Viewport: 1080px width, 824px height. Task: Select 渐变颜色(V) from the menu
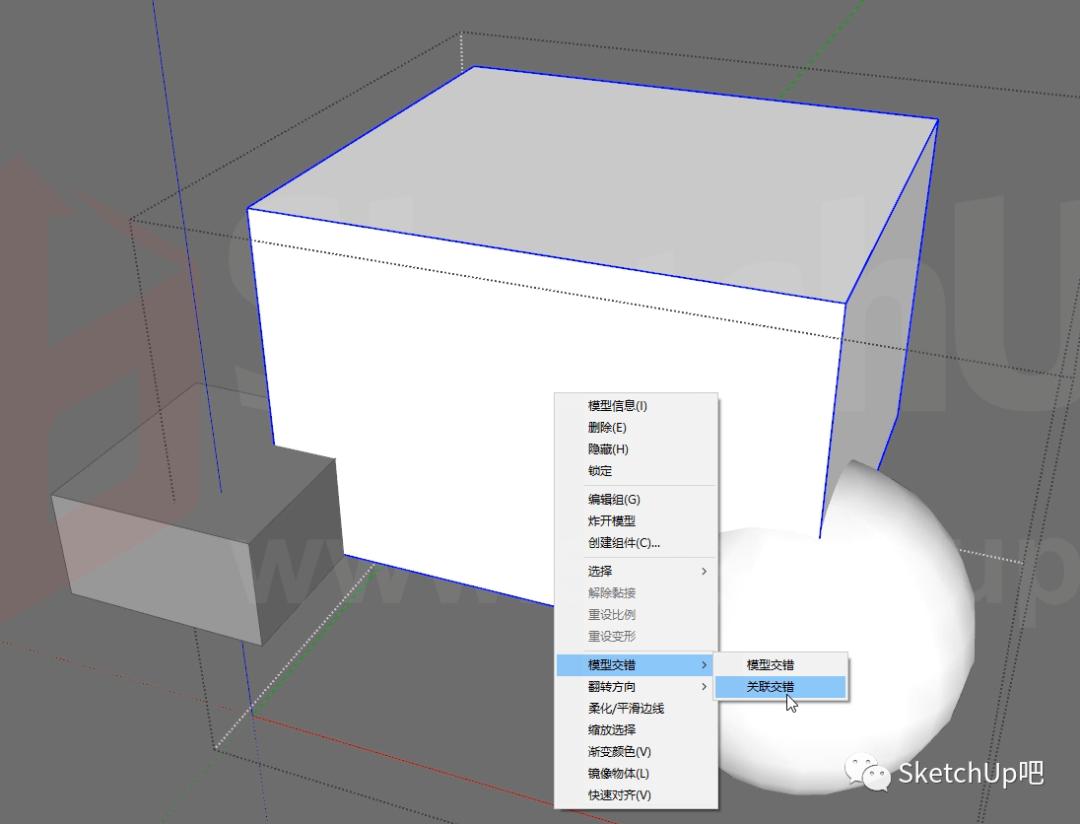(619, 752)
